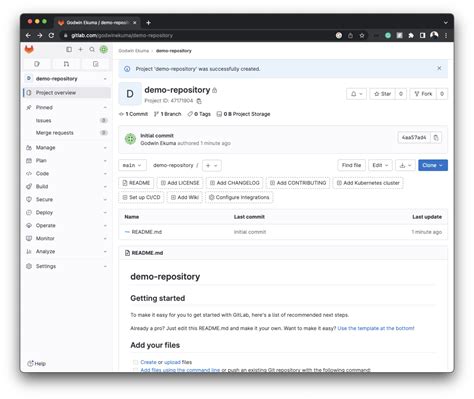
Task: Bookmark this page with the star icon
Action: (x=362, y=35)
